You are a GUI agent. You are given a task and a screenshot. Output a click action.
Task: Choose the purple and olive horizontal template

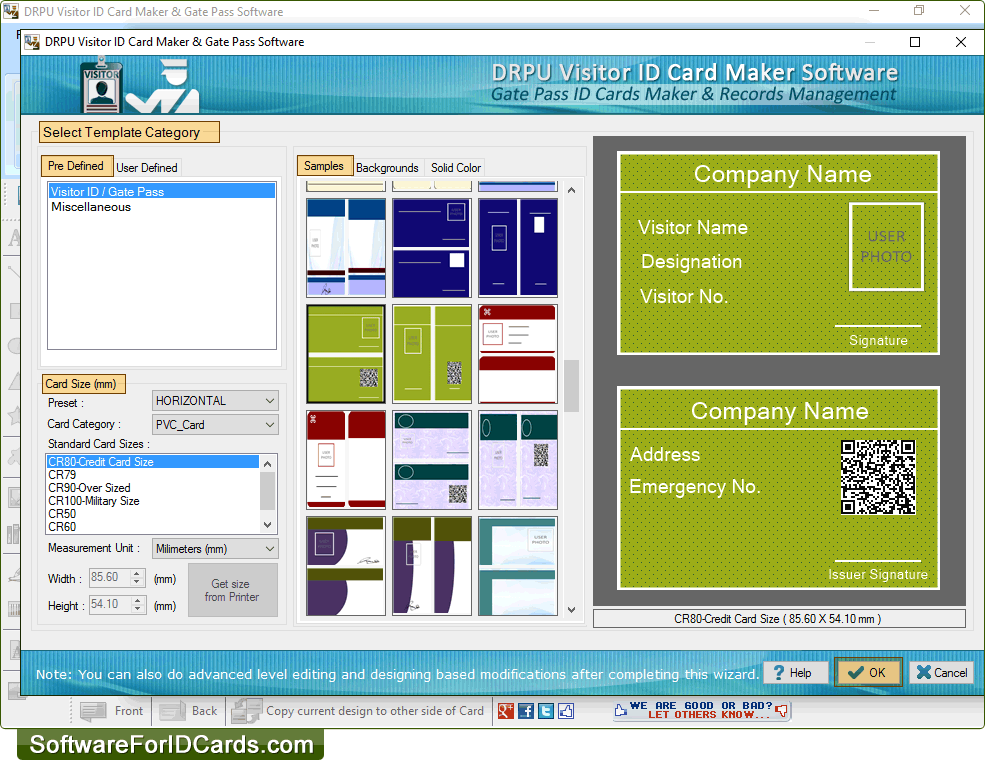346,566
